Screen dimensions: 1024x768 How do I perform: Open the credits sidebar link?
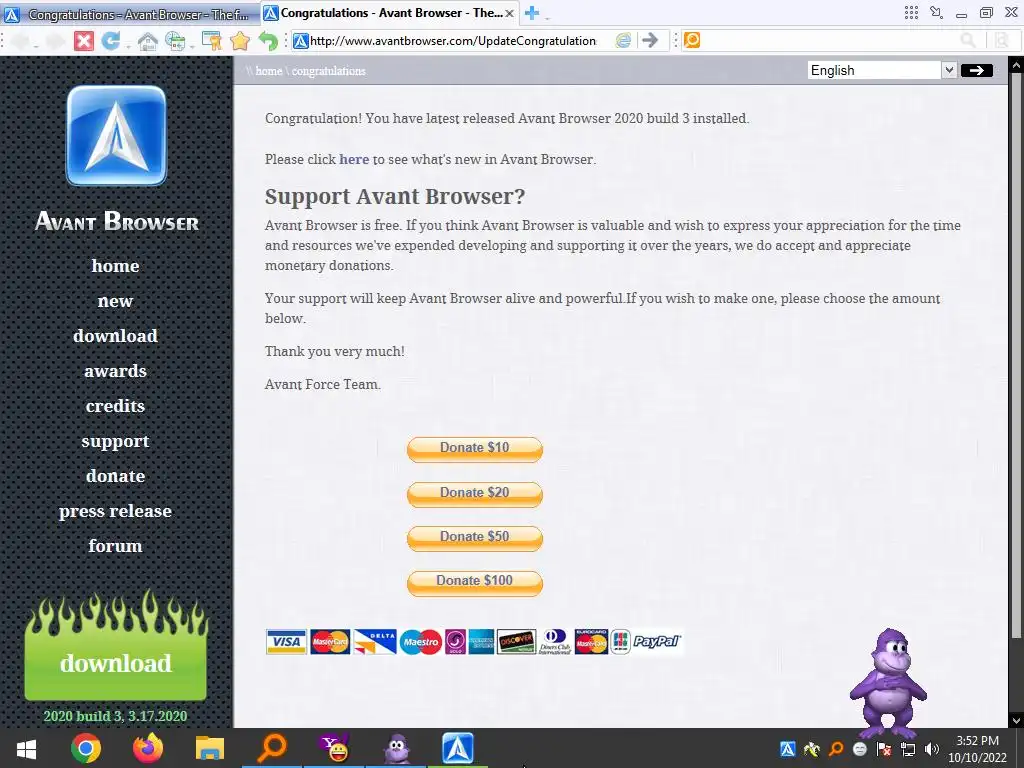[x=116, y=406]
